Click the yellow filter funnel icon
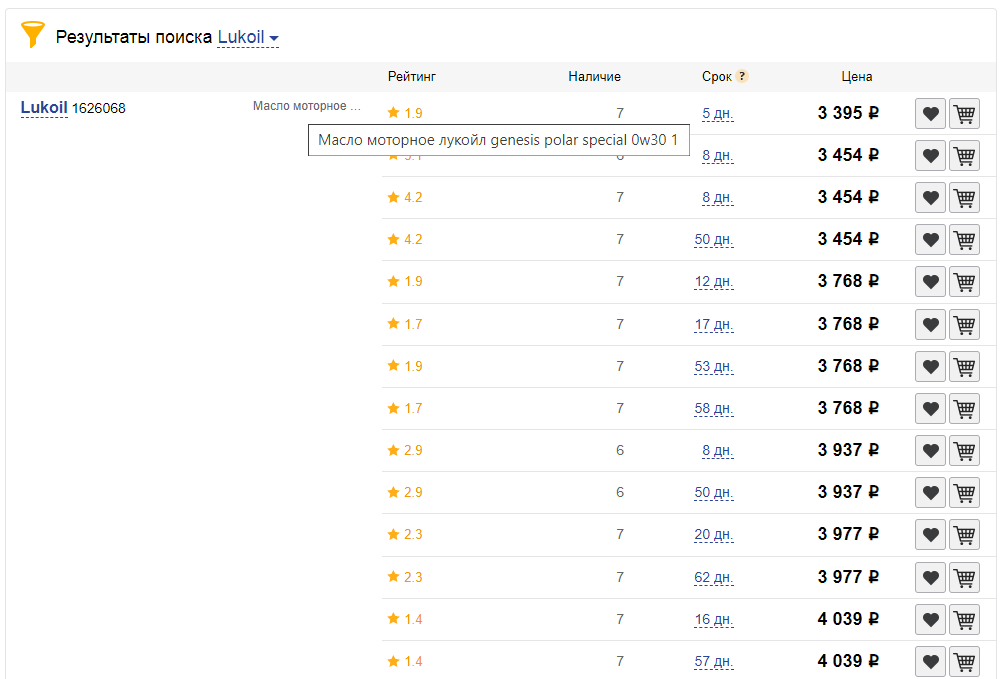The width and height of the screenshot is (1003, 679). (x=33, y=35)
